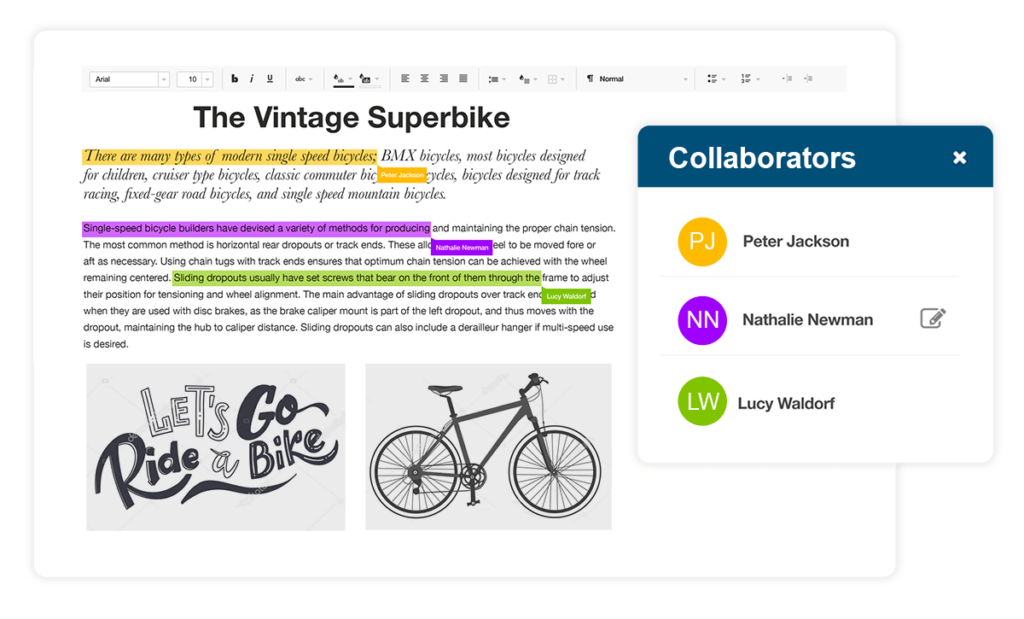This screenshot has width=1024, height=619.
Task: Click the font size field showing 10
Action: click(x=191, y=79)
